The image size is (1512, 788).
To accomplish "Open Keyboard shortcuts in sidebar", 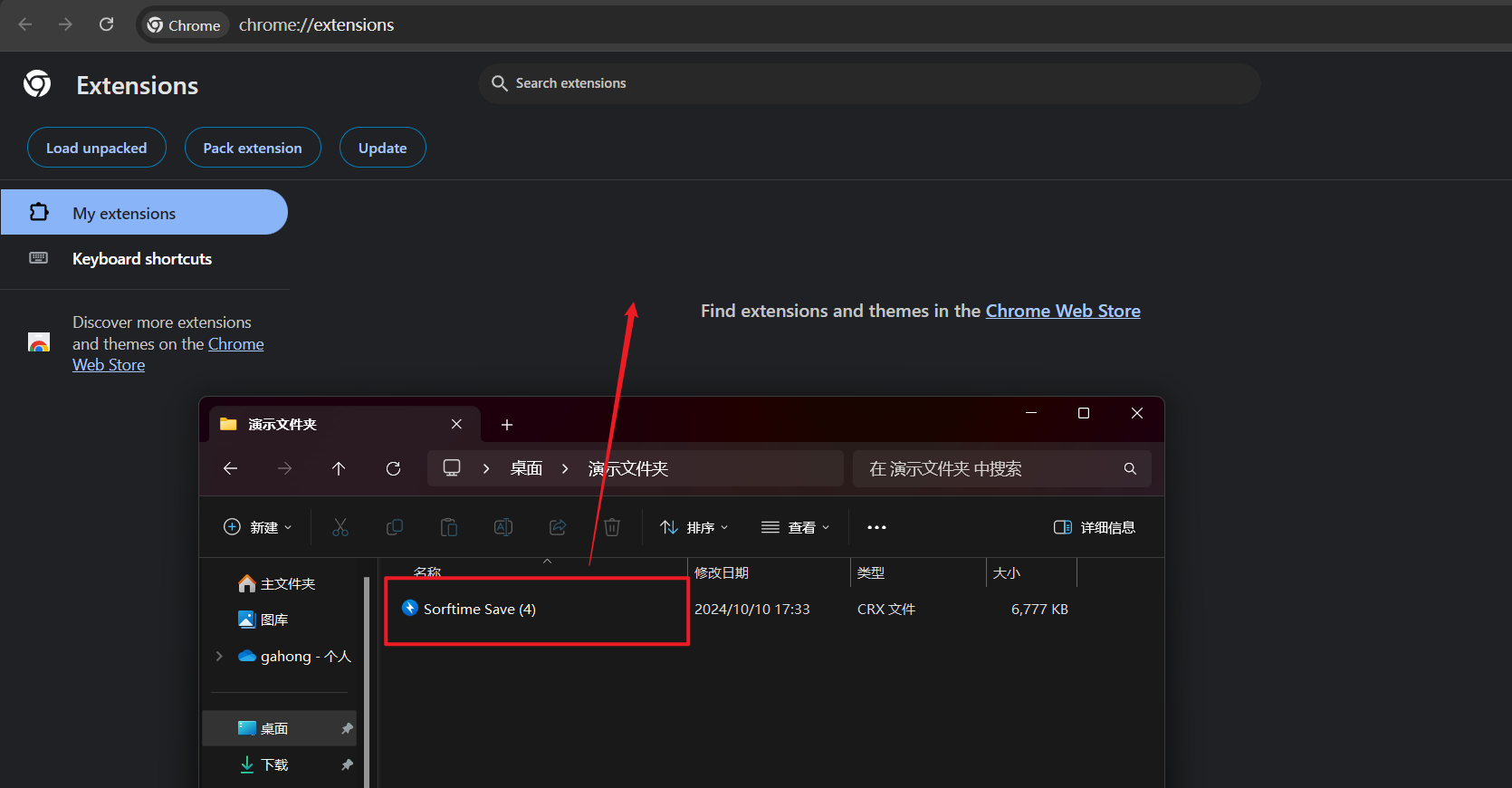I will point(144,258).
